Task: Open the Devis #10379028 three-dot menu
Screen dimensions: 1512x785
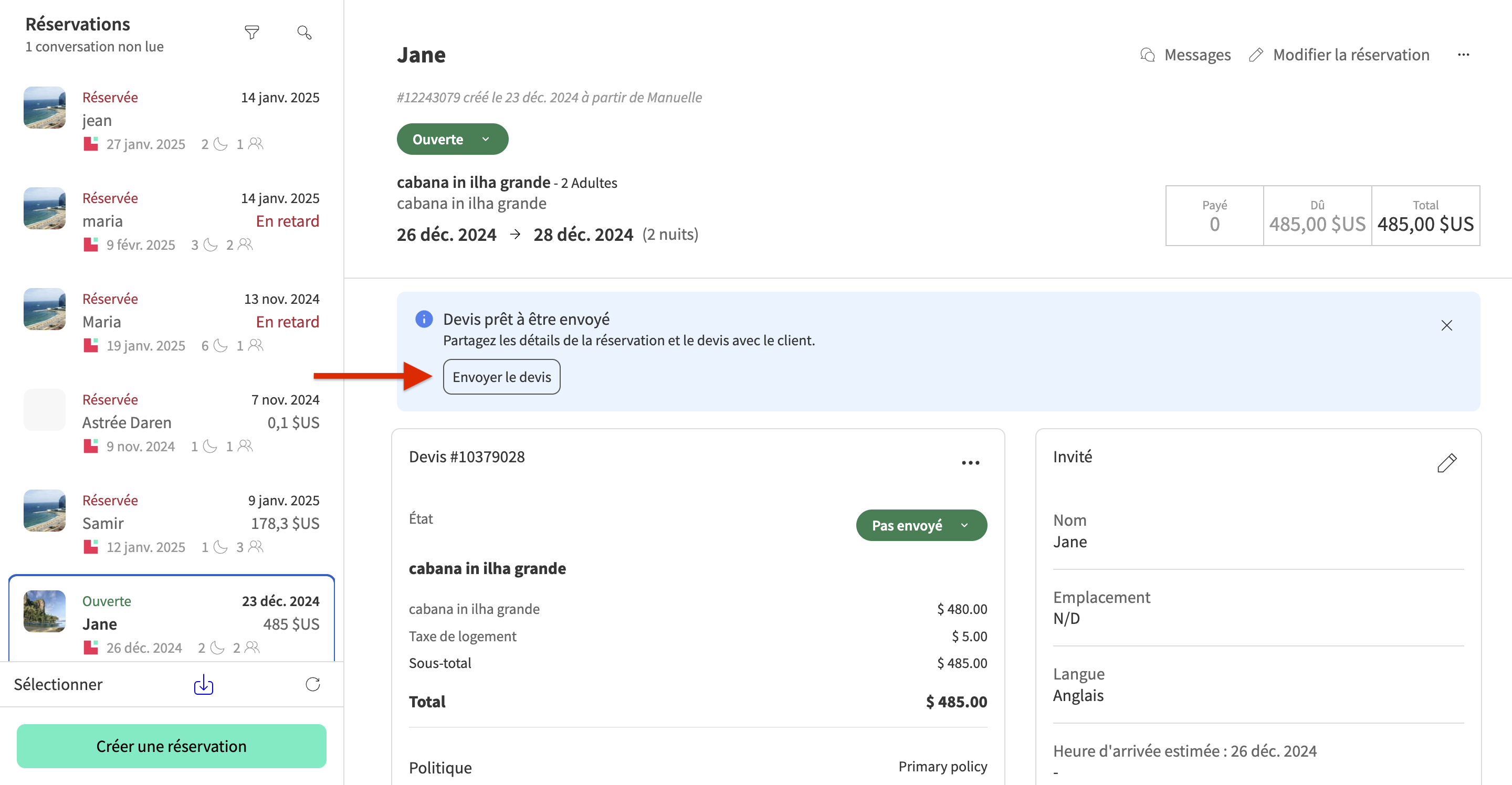Action: click(970, 463)
